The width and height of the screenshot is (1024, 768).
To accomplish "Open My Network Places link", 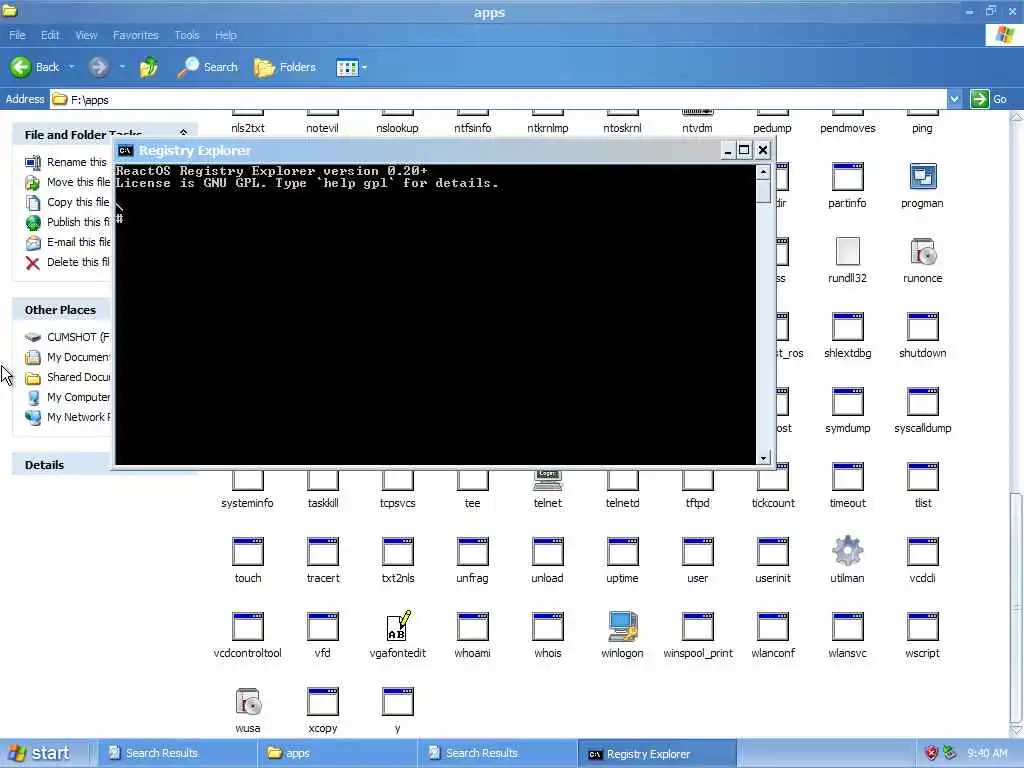I will (68, 417).
